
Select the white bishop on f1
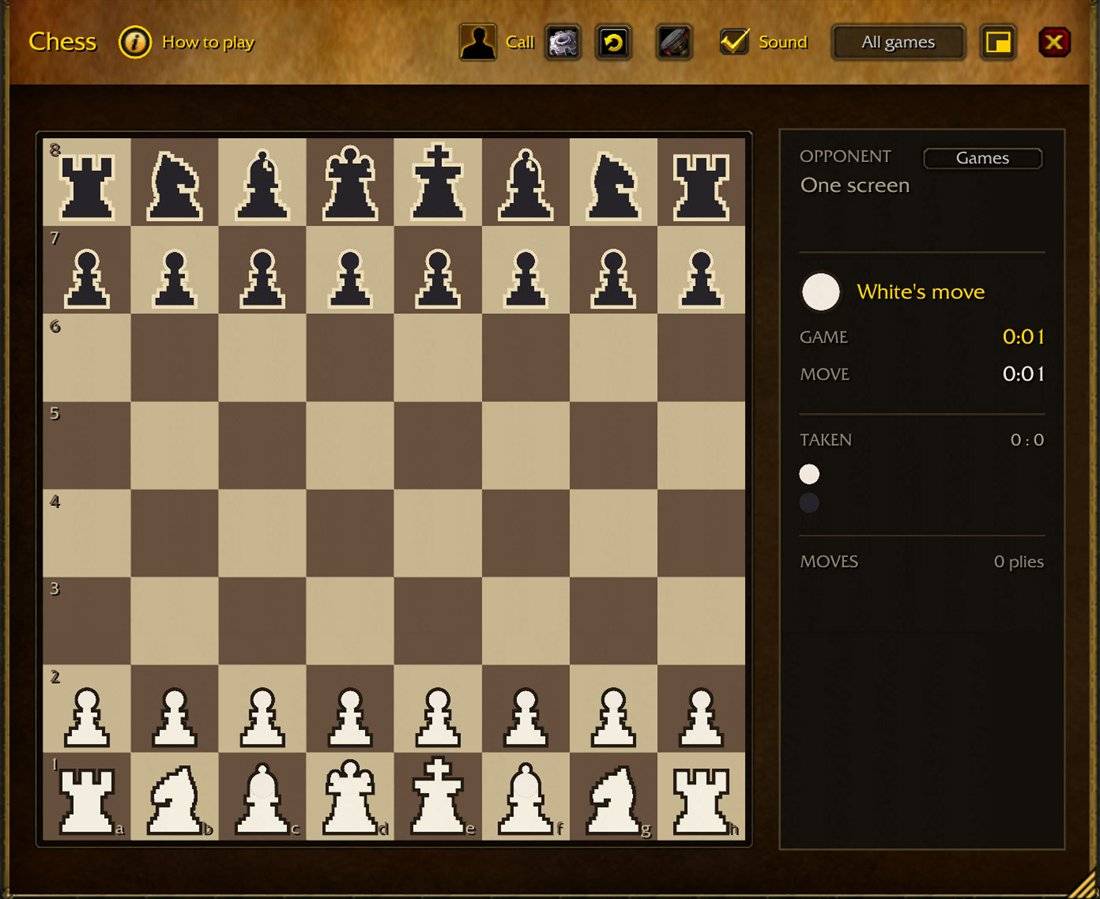pos(525,799)
